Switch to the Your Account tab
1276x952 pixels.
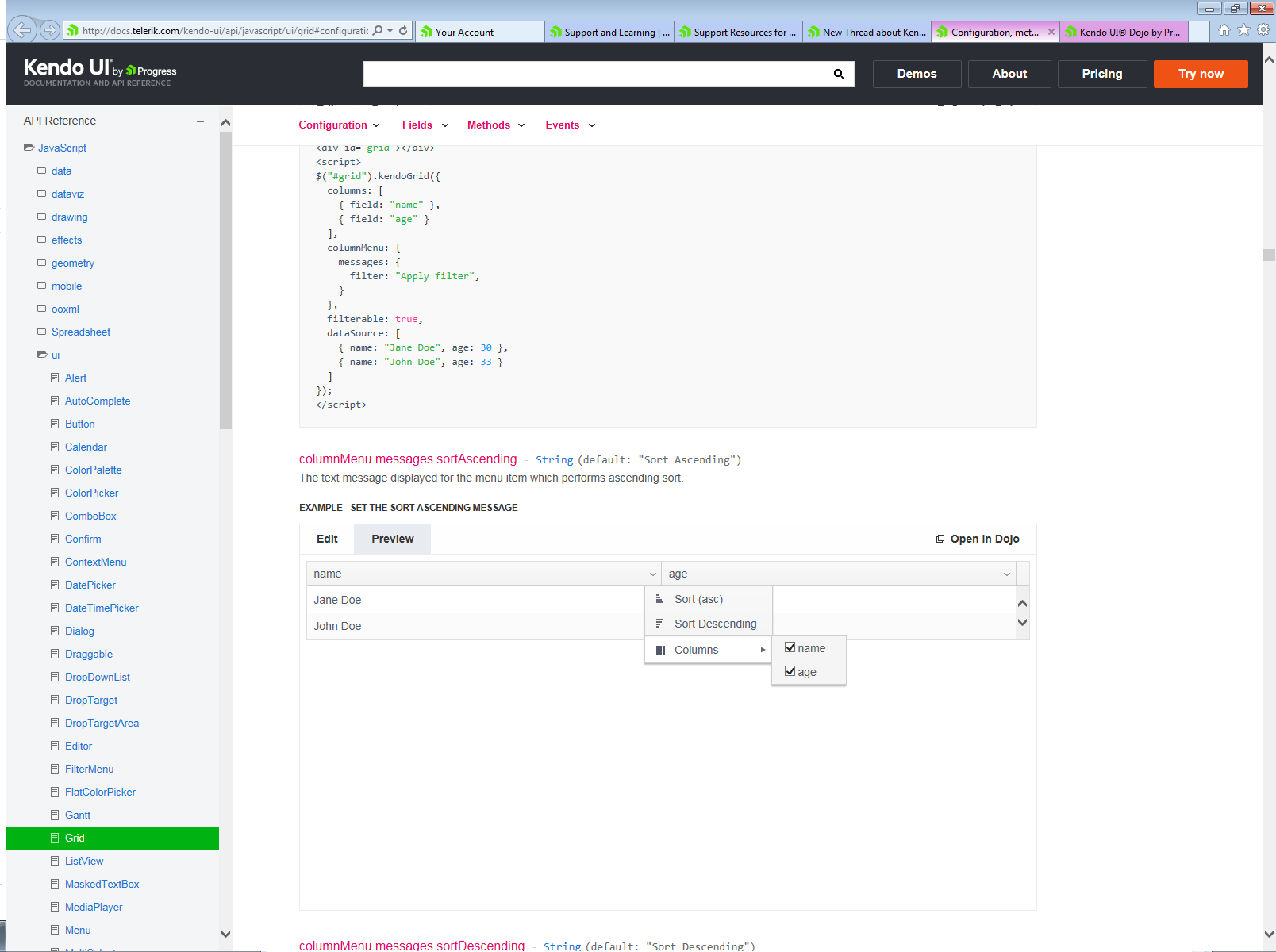pyautogui.click(x=479, y=32)
